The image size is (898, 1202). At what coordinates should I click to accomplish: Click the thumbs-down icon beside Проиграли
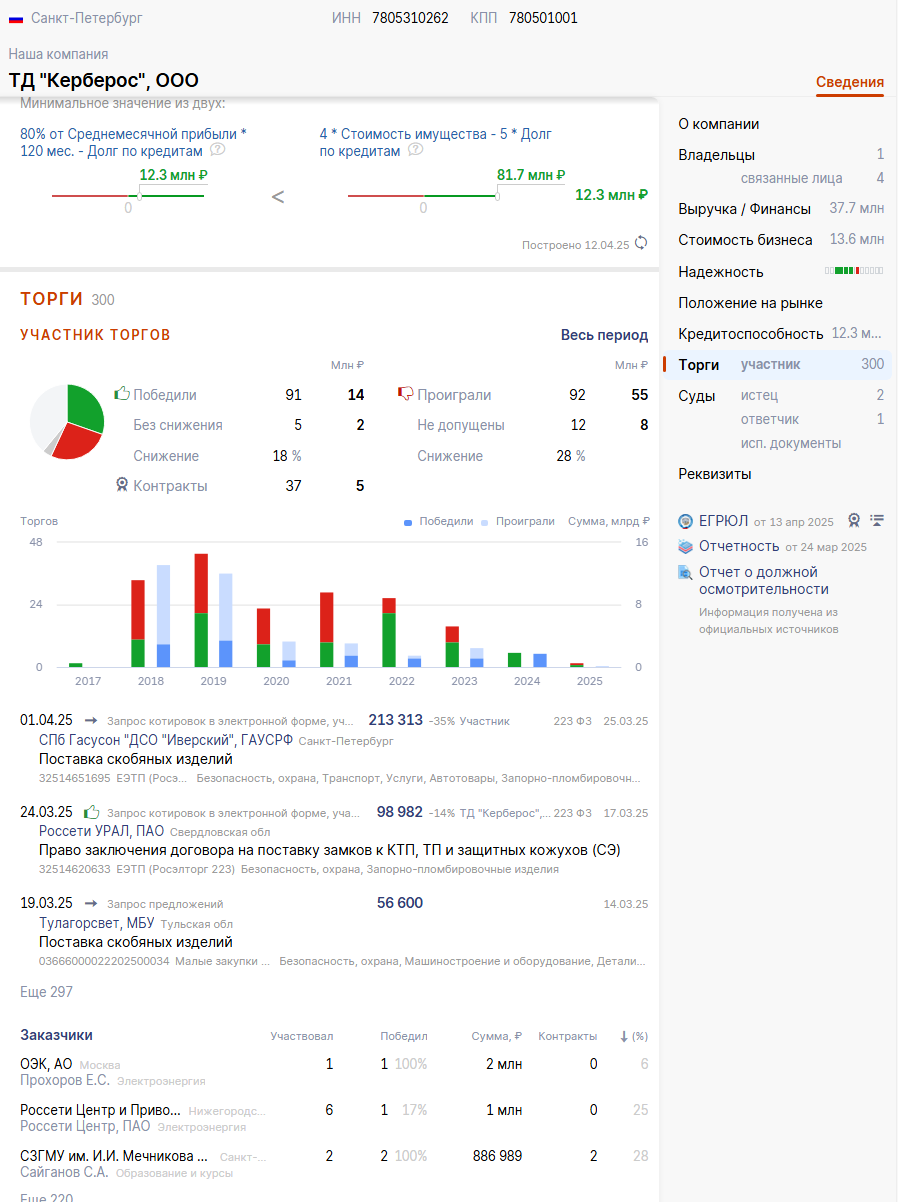[x=406, y=394]
